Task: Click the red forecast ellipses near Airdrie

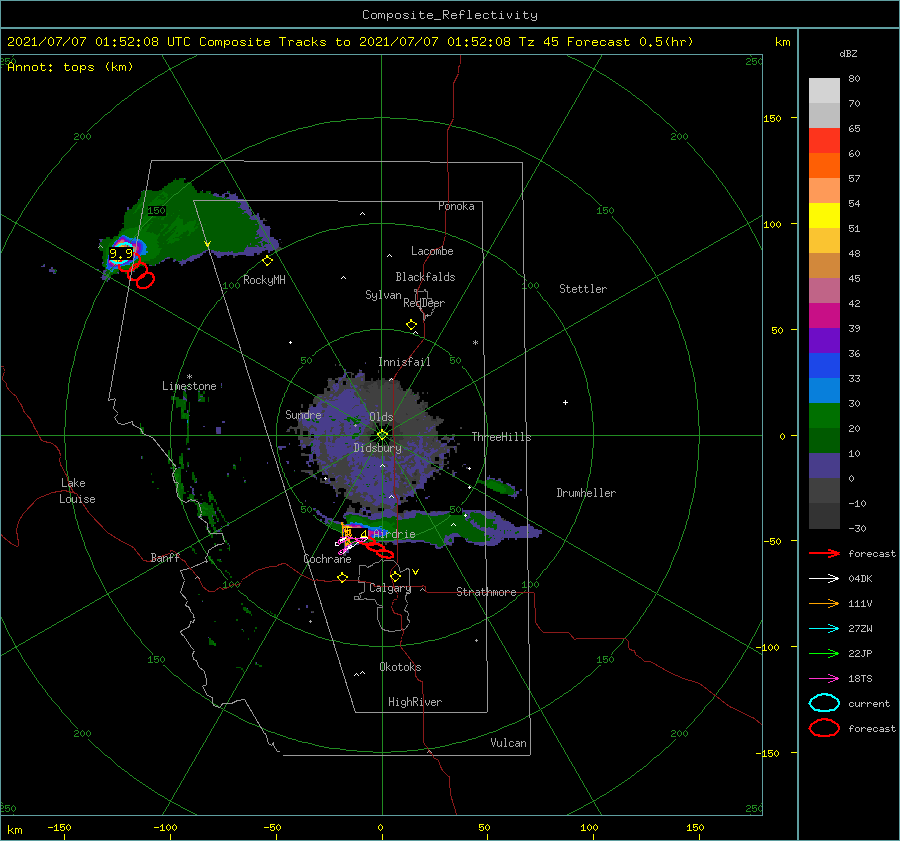Action: (379, 548)
